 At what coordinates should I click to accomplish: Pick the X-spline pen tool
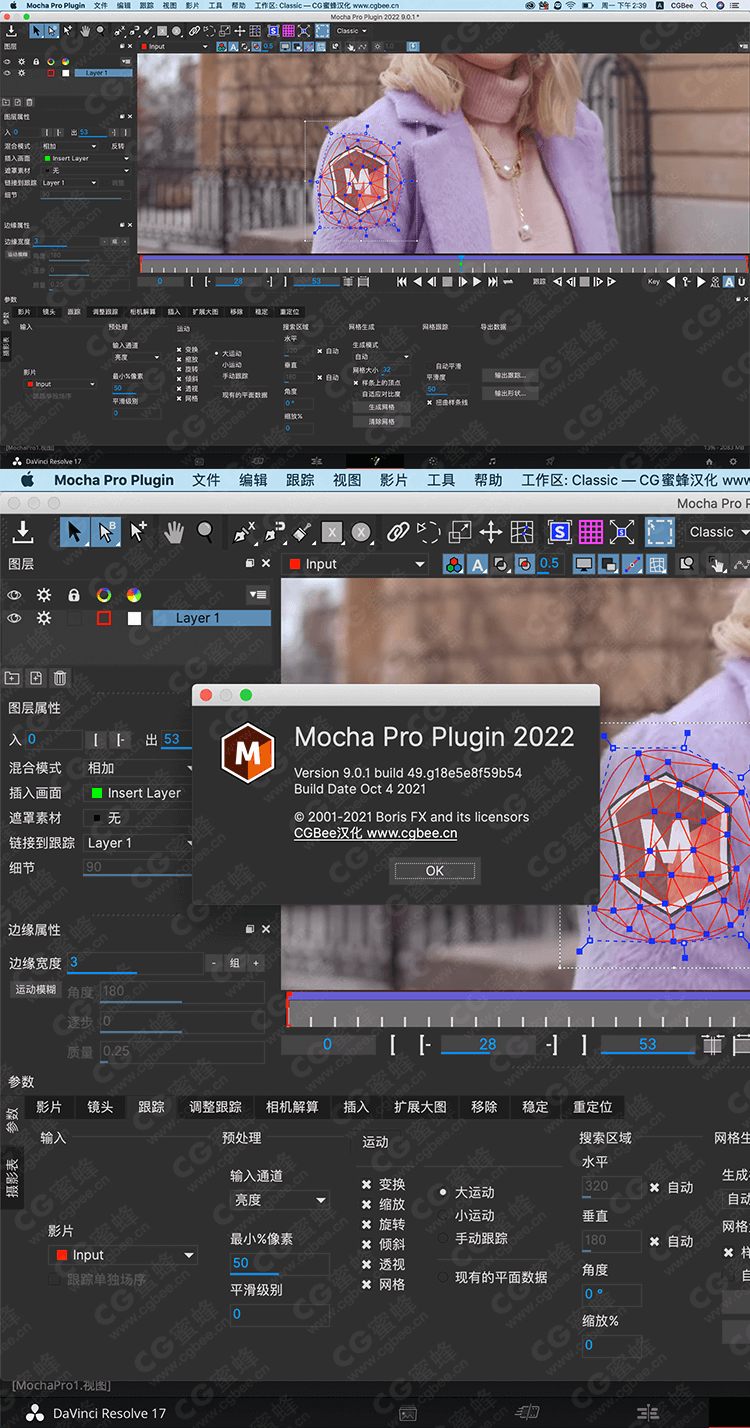tap(244, 532)
